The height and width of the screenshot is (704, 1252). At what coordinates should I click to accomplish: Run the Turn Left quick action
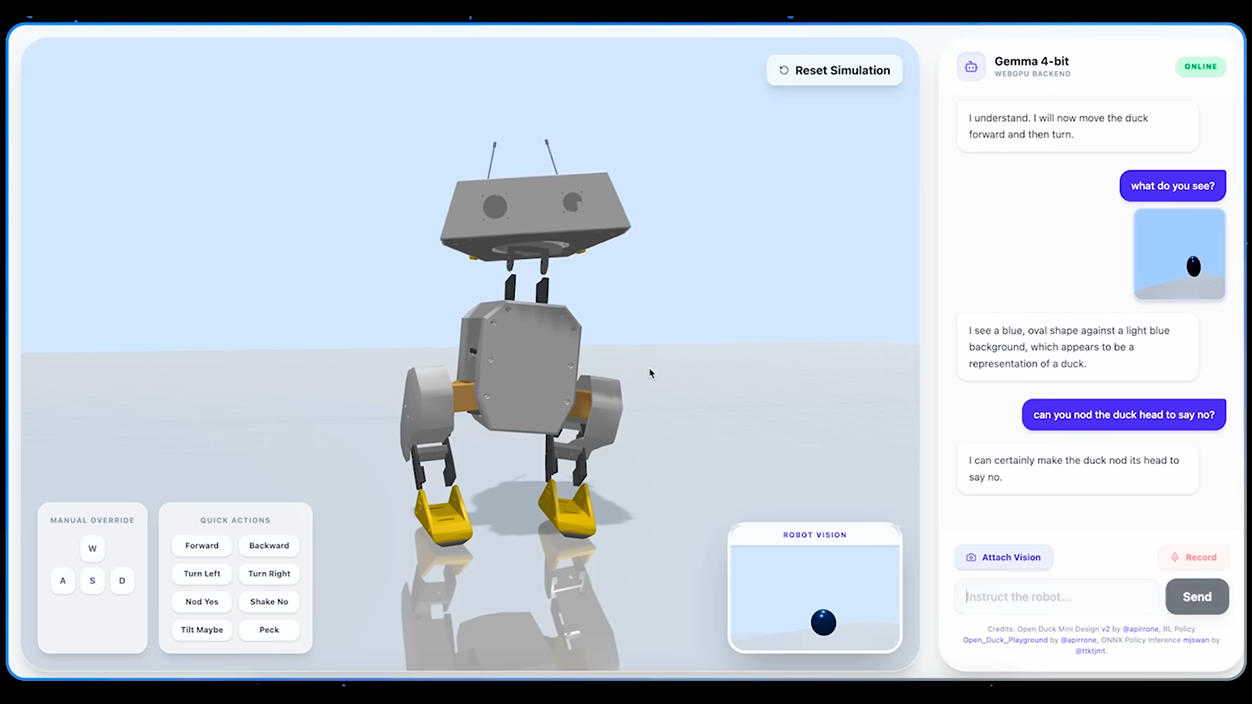tap(202, 574)
